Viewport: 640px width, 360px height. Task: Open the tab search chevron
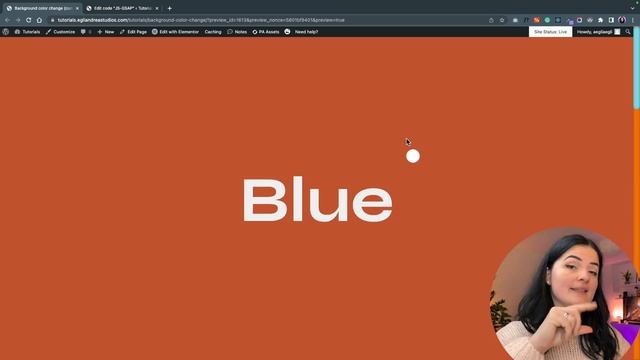632,8
